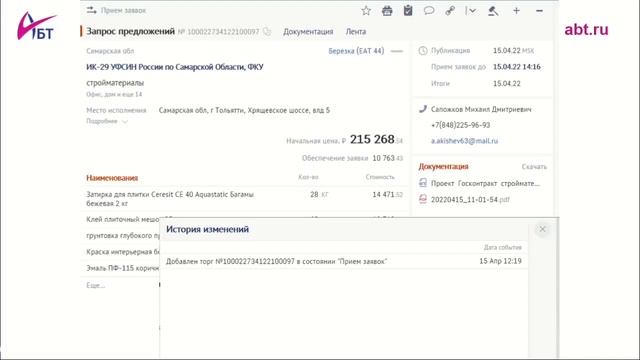
Task: Copy the tender number with the copy icon
Action: 267,31
